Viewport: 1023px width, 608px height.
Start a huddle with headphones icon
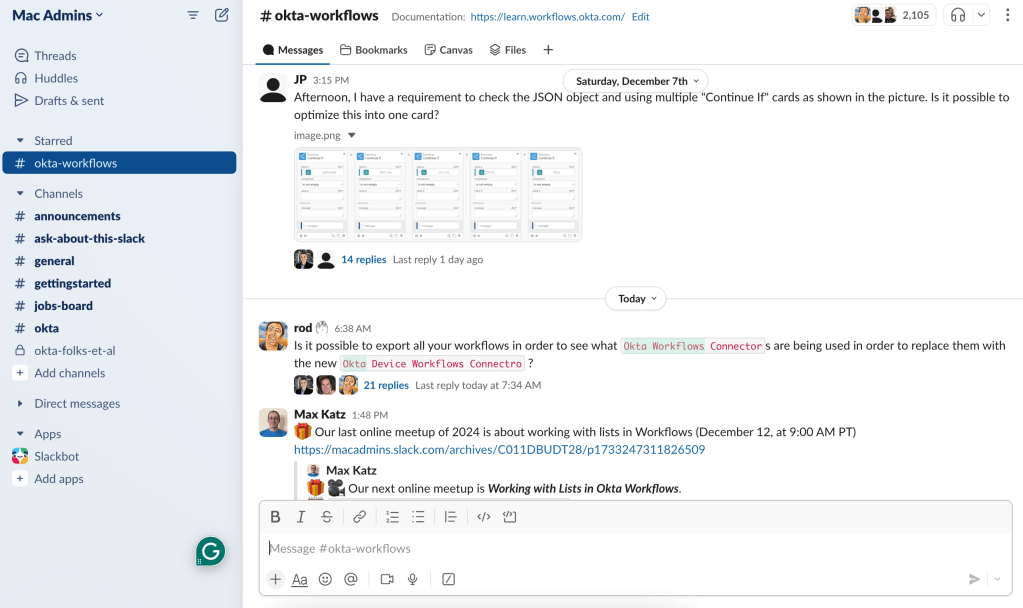pyautogui.click(x=958, y=15)
